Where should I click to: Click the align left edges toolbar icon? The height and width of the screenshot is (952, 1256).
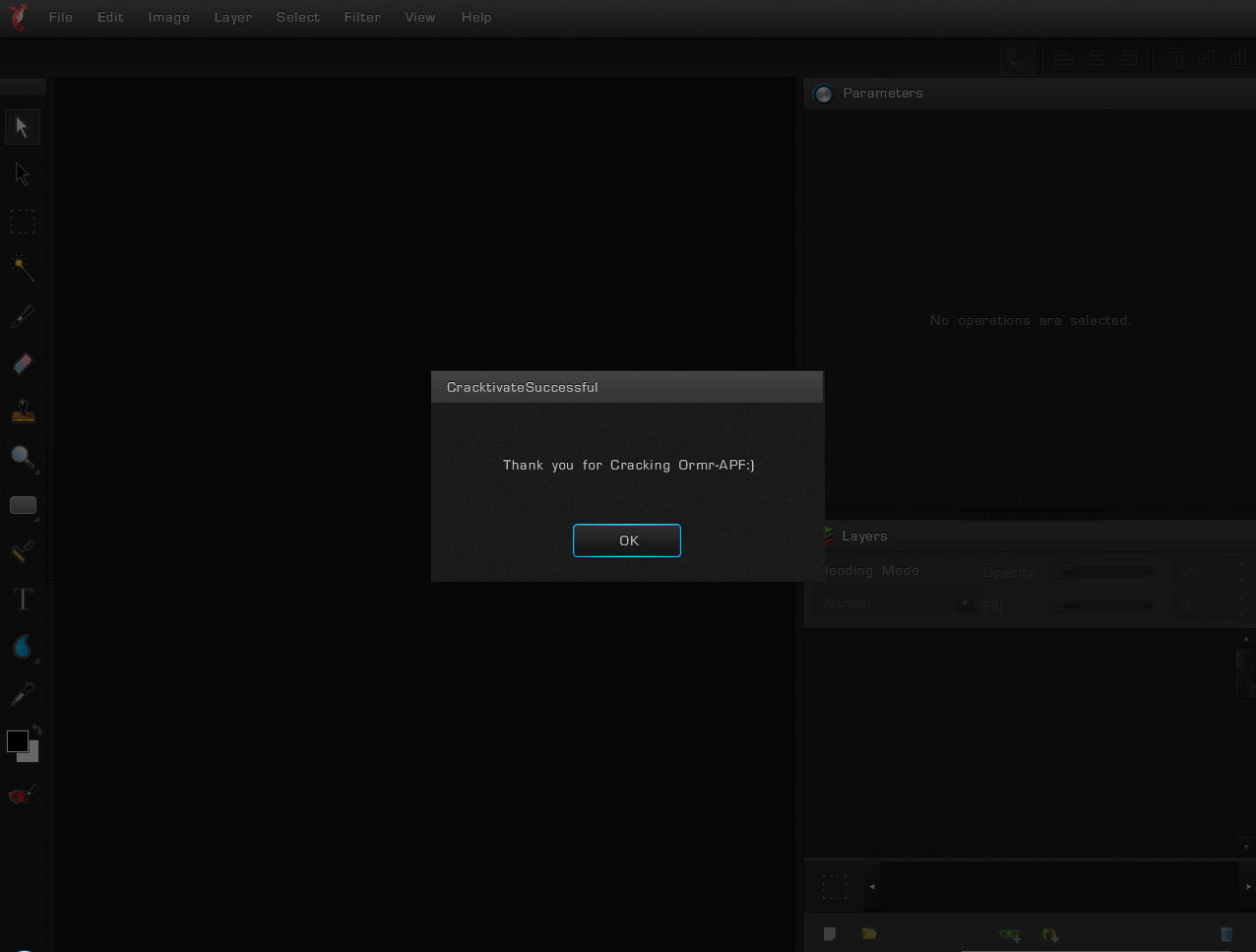pos(1064,59)
